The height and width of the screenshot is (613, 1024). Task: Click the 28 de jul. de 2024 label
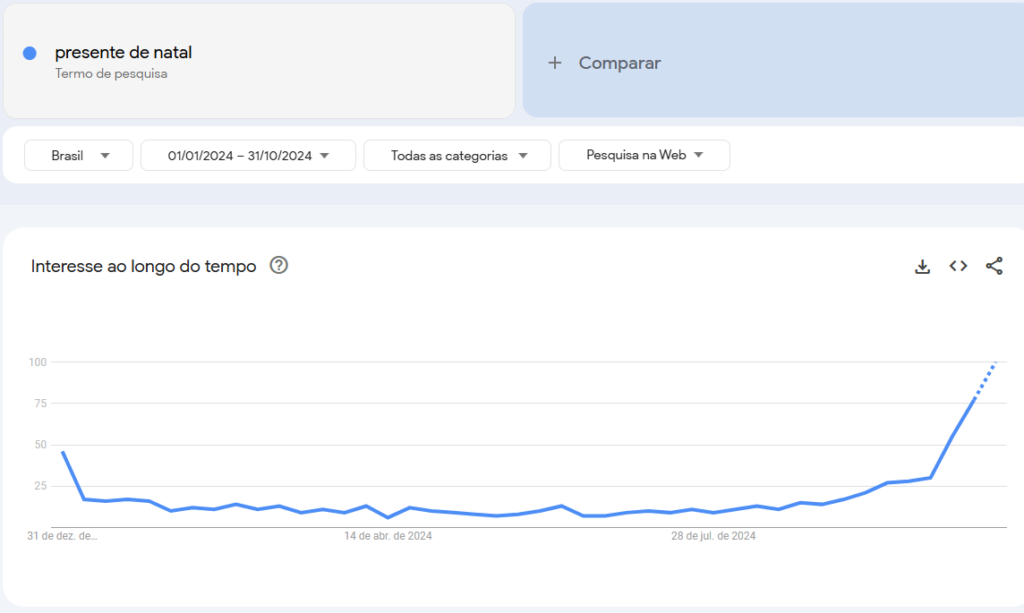tap(713, 536)
